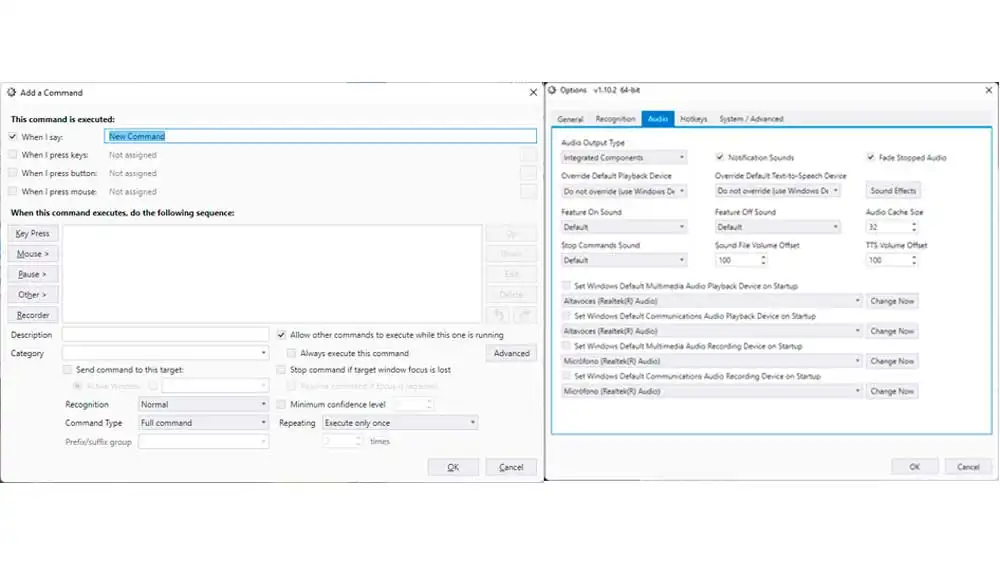Screen dimensions: 1000x567
Task: Cancel the Add a Command dialog
Action: point(511,467)
